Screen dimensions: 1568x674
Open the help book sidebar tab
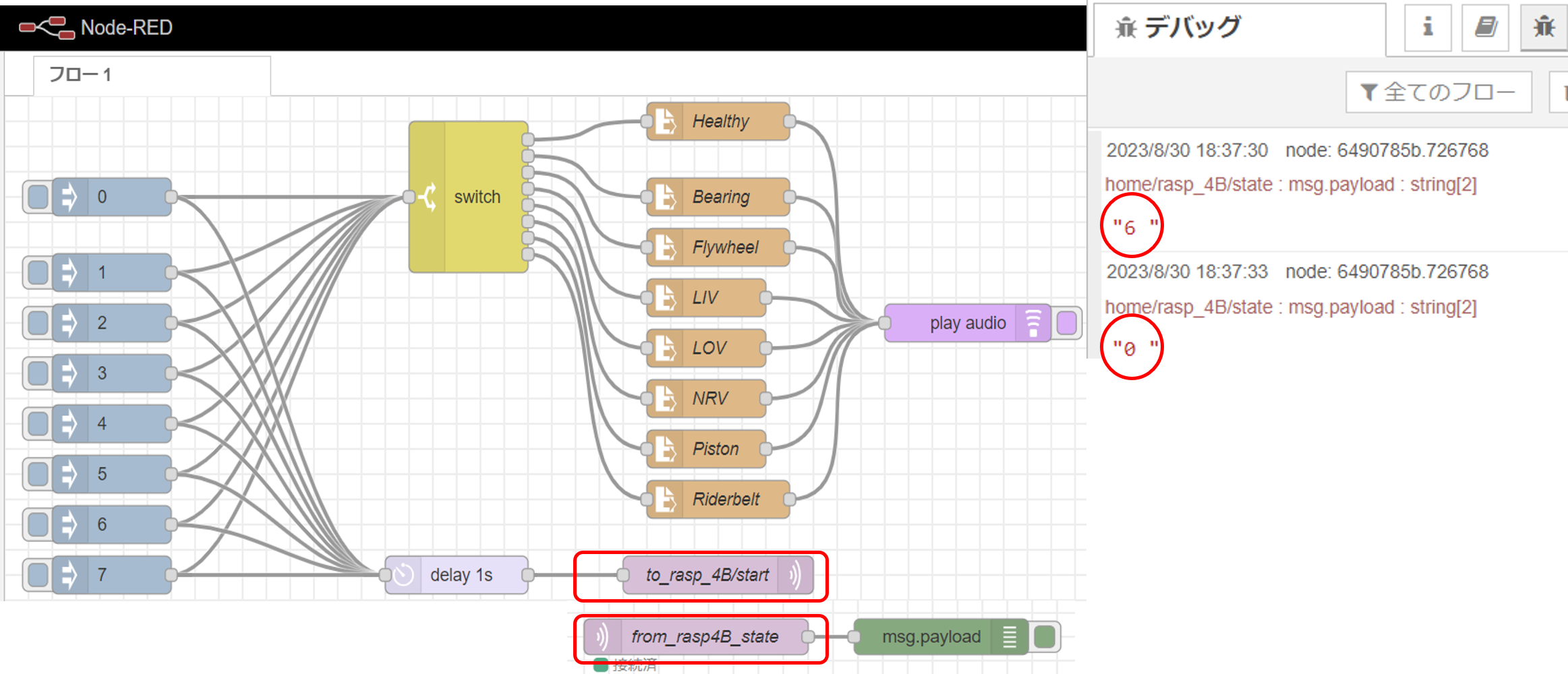(1485, 27)
